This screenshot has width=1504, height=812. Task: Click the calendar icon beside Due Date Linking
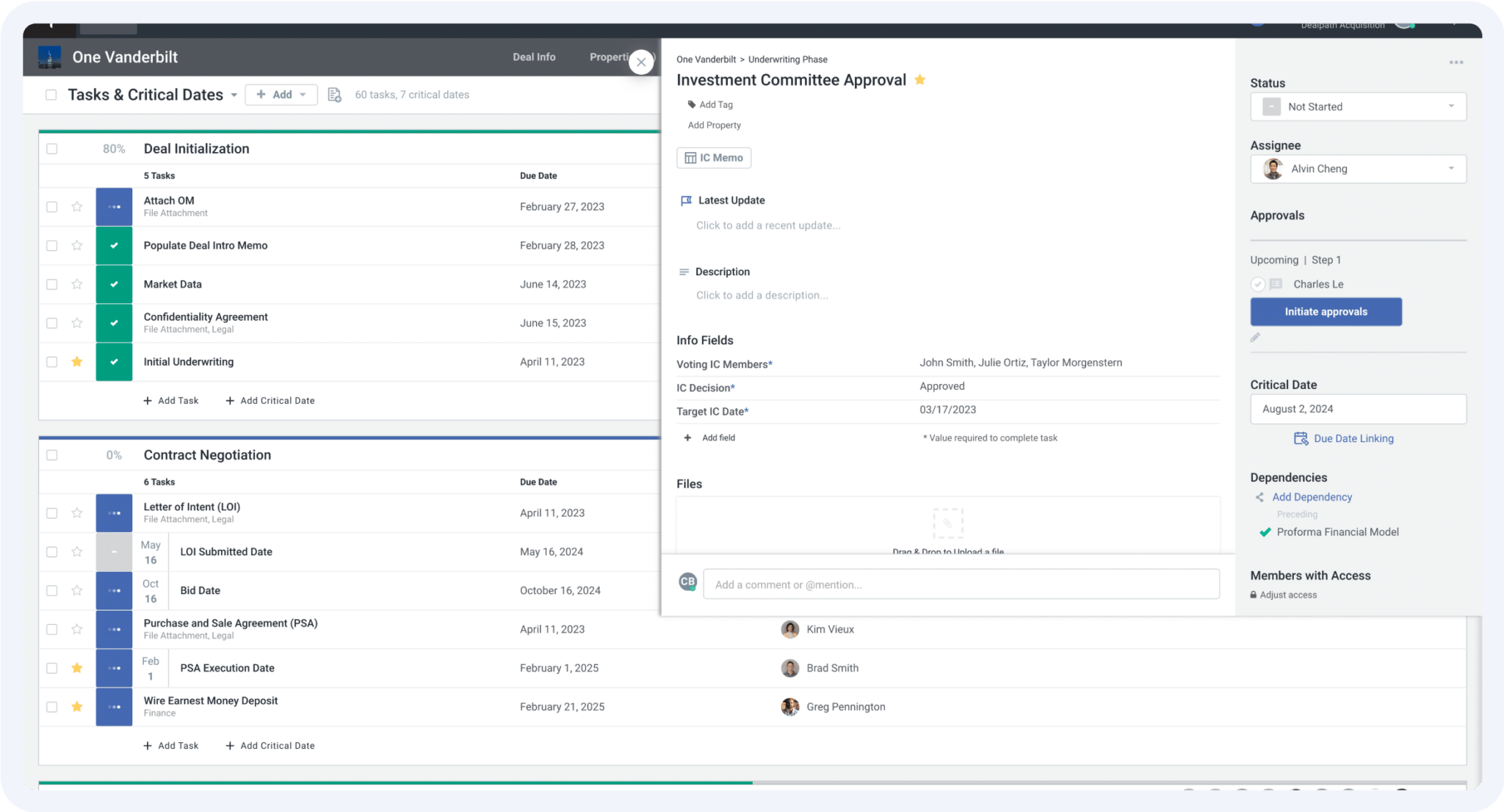(1301, 438)
